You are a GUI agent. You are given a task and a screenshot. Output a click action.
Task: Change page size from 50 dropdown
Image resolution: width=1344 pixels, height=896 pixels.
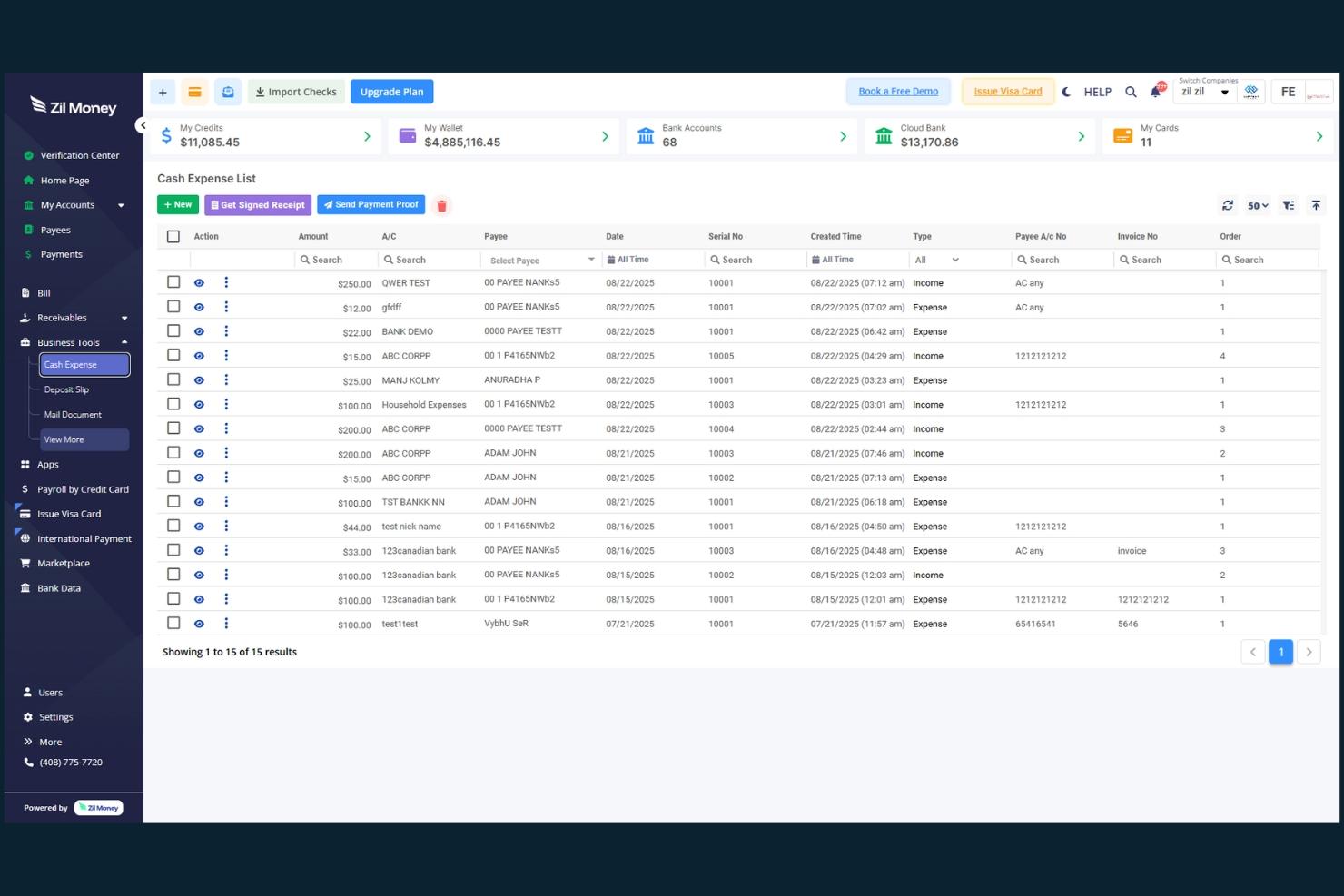(1258, 206)
